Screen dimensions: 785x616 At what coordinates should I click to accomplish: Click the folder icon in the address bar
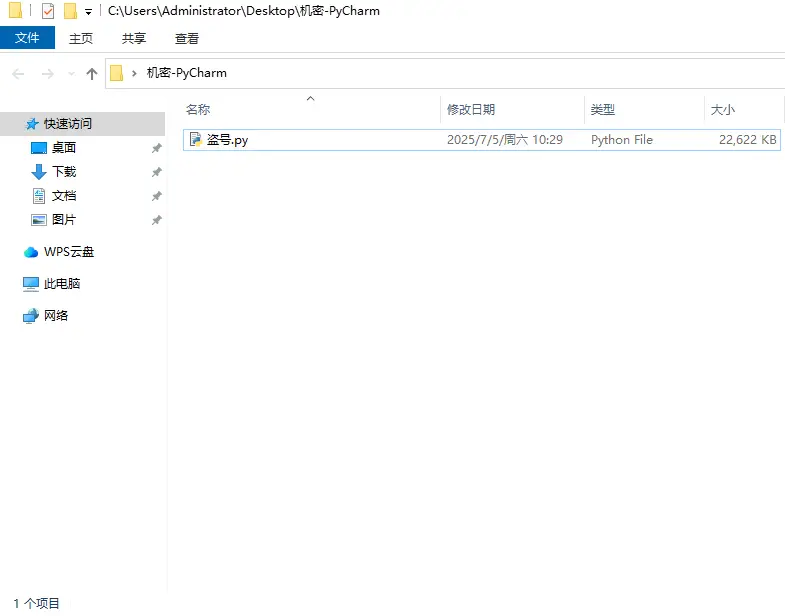117,73
